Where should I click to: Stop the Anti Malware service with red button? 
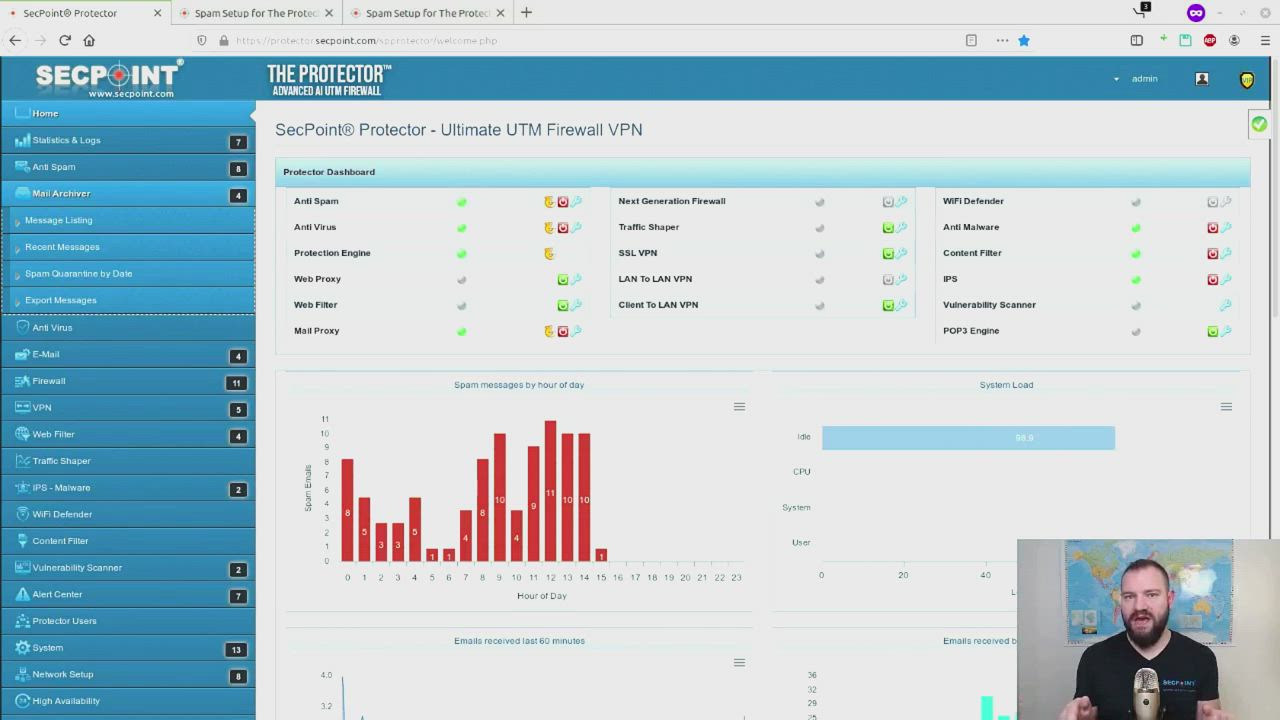[1212, 227]
